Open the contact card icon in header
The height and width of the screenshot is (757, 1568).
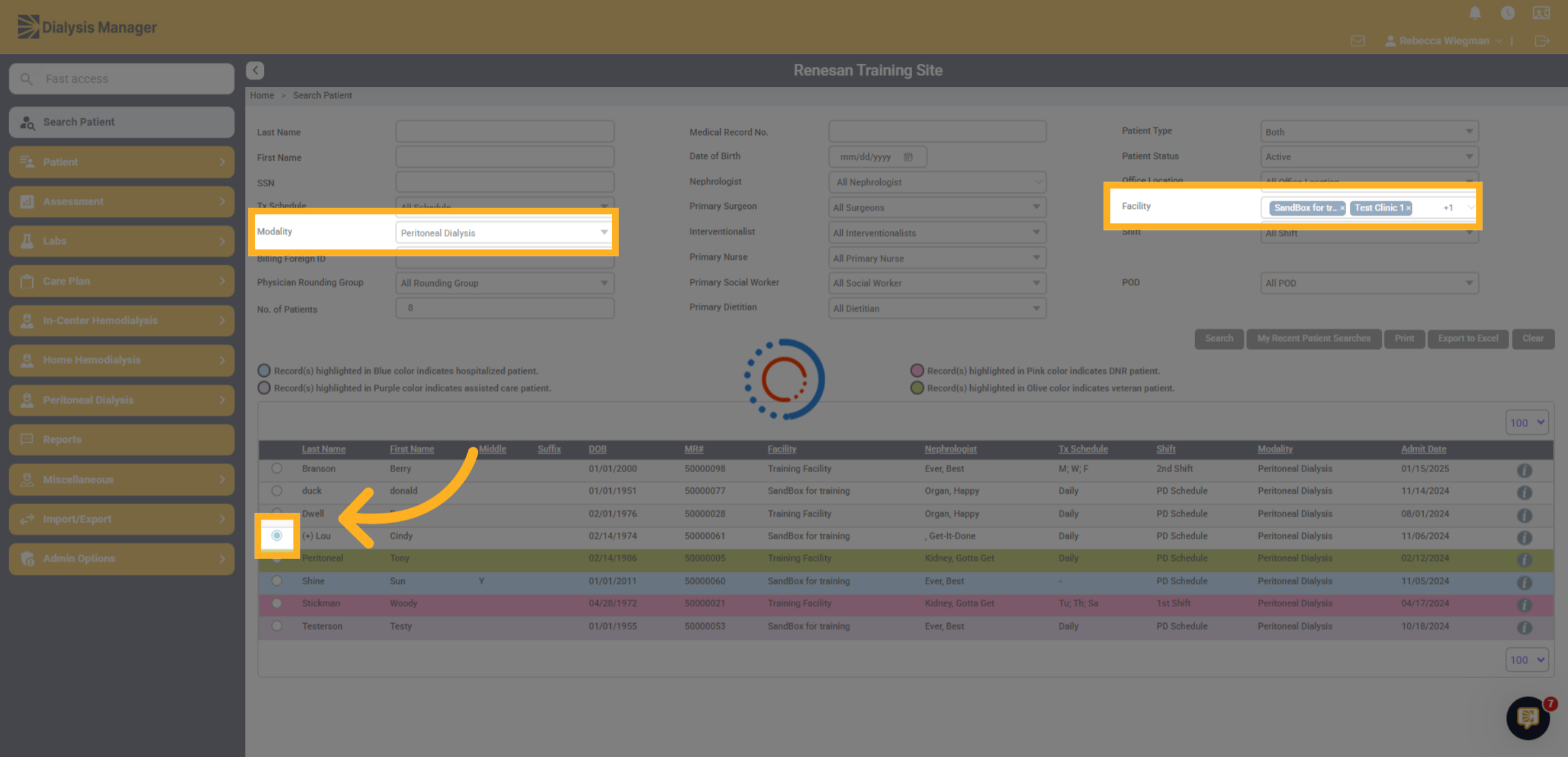point(1541,13)
